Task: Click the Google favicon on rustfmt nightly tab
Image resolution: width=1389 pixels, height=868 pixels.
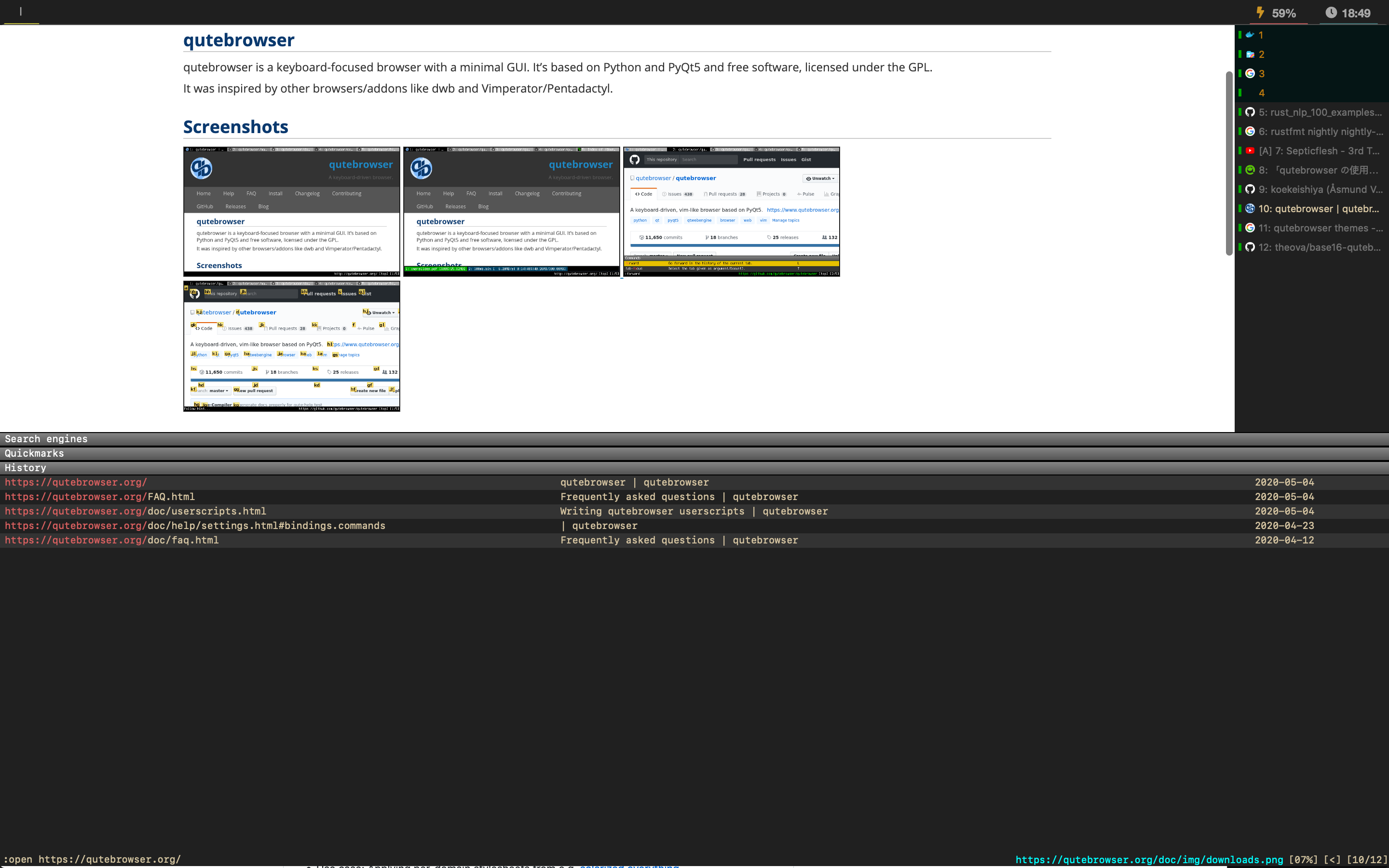Action: point(1250,132)
